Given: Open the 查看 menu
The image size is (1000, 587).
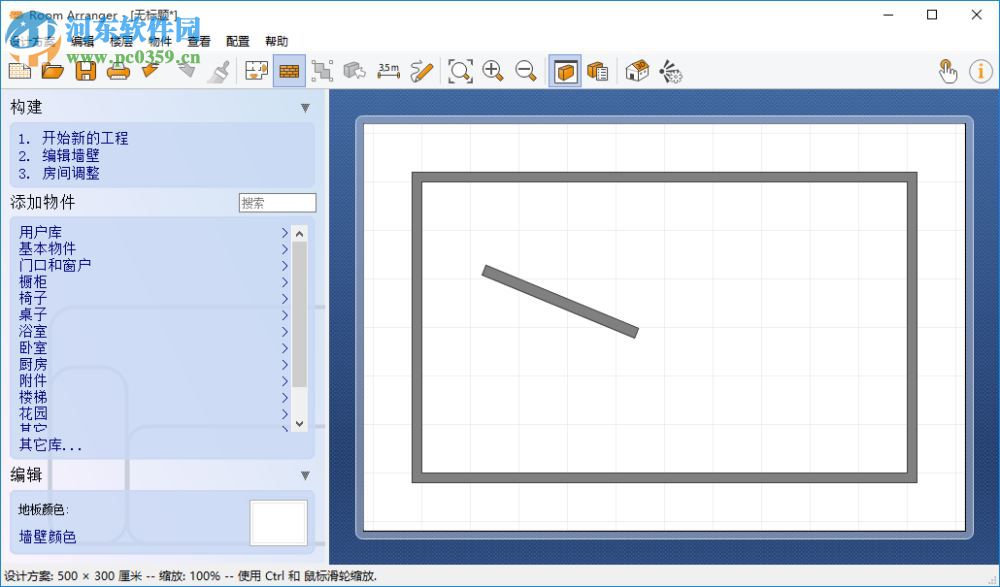Looking at the screenshot, I should point(199,41).
